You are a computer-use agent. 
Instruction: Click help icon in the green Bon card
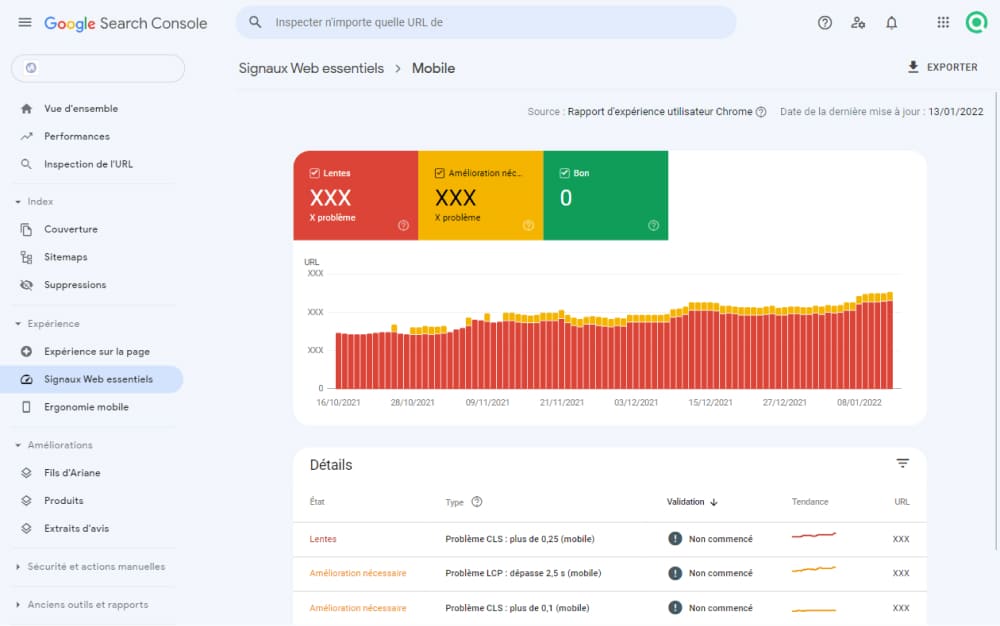pyautogui.click(x=653, y=226)
